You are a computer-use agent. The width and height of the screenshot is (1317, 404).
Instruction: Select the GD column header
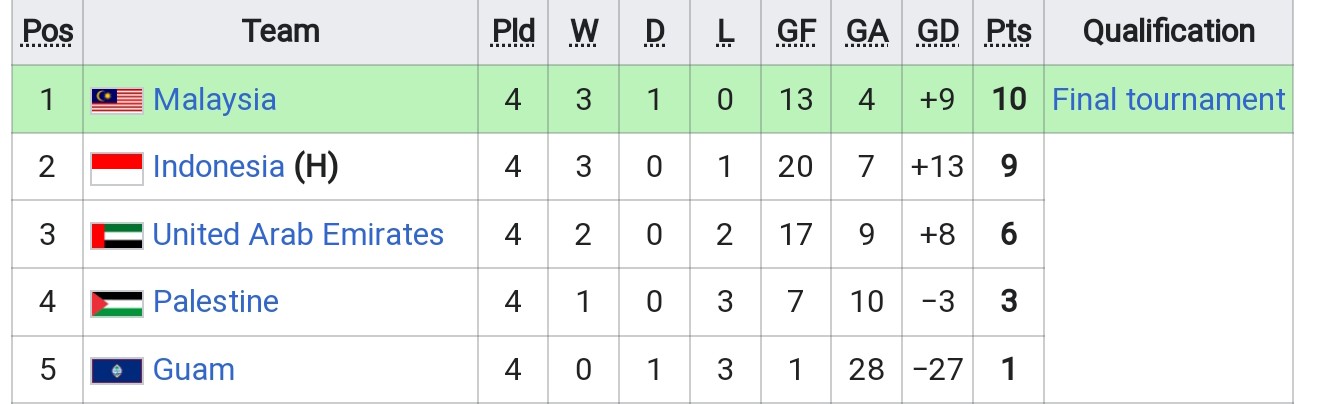point(938,33)
